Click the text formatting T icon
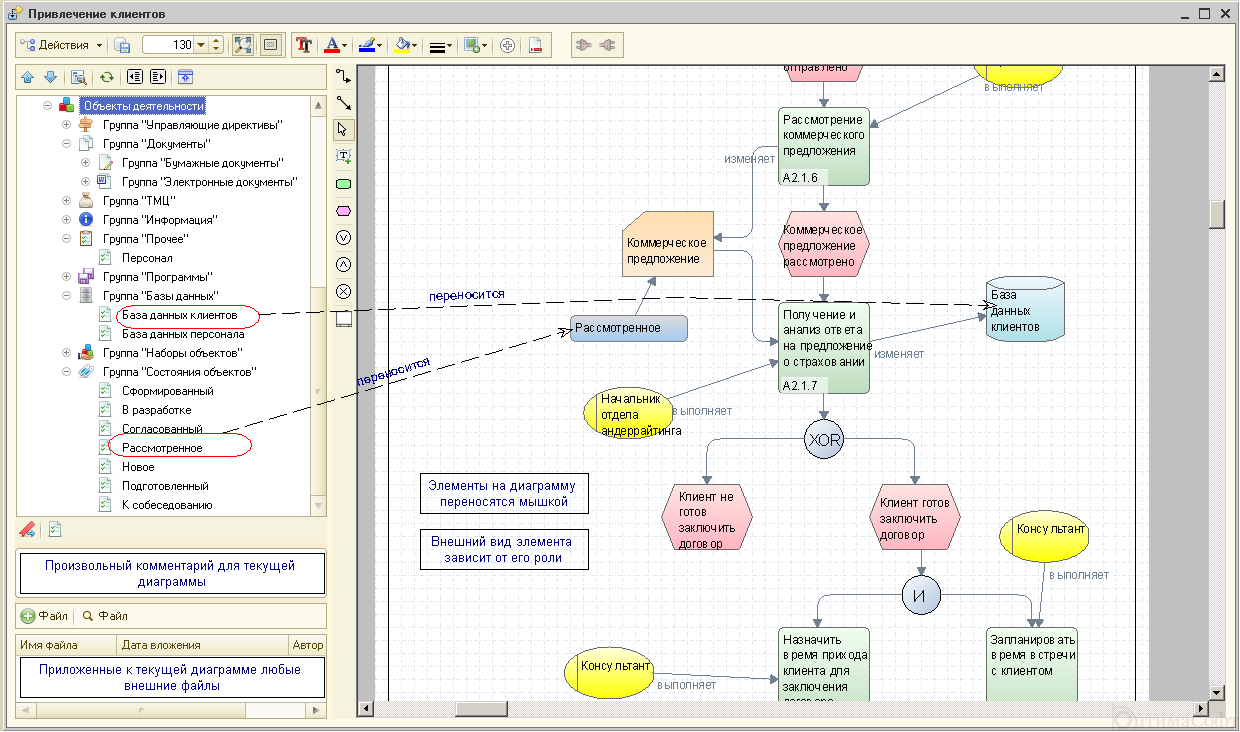 pos(304,45)
